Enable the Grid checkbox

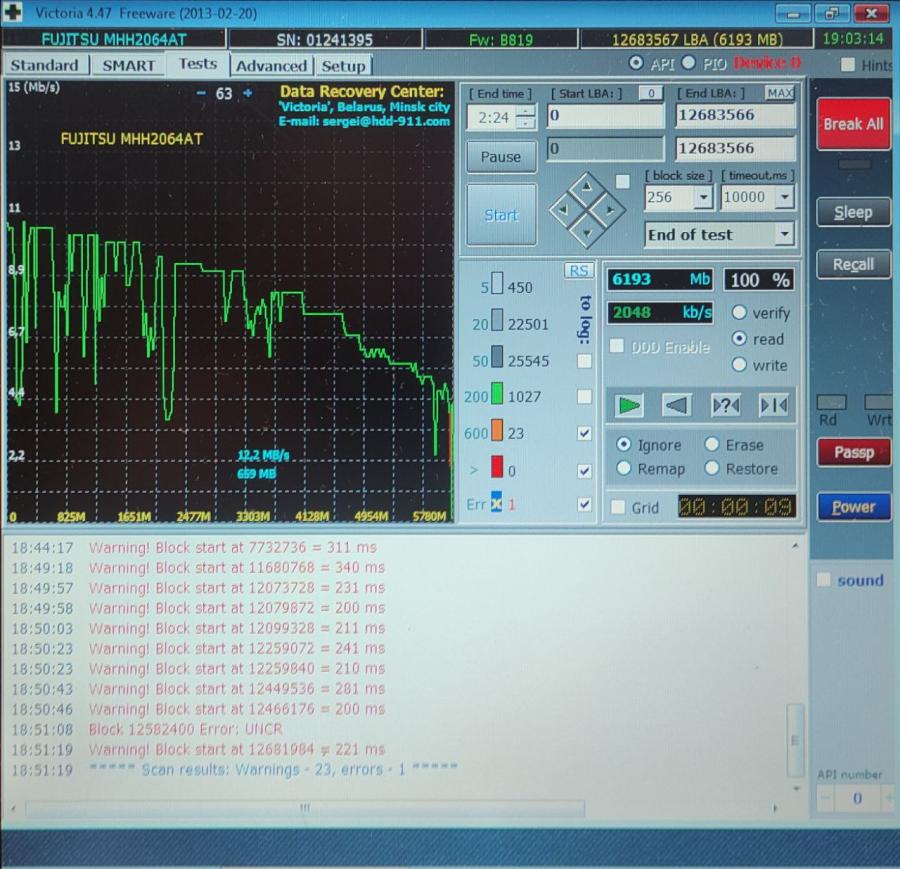click(618, 508)
